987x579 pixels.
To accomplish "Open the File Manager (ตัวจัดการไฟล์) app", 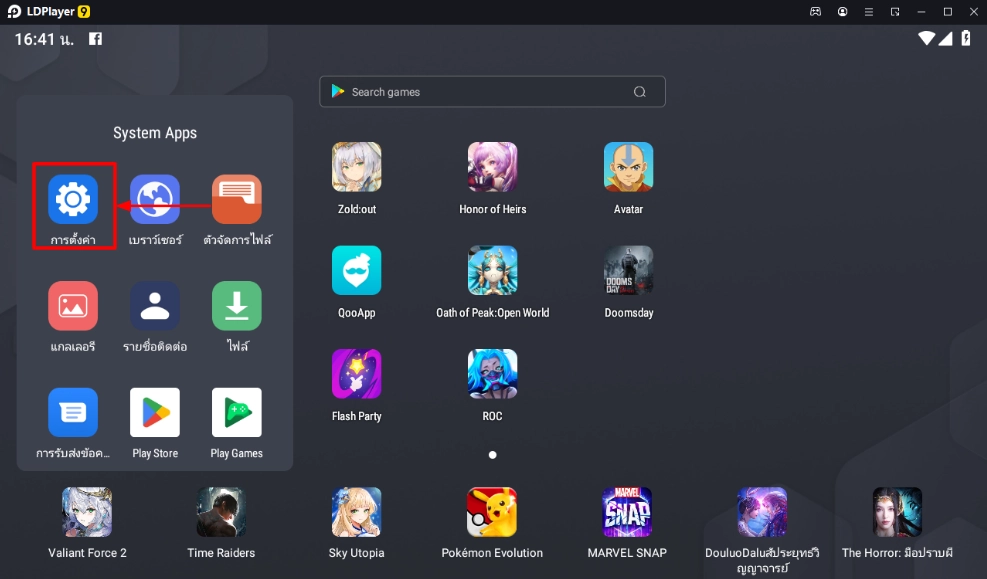I will [237, 200].
